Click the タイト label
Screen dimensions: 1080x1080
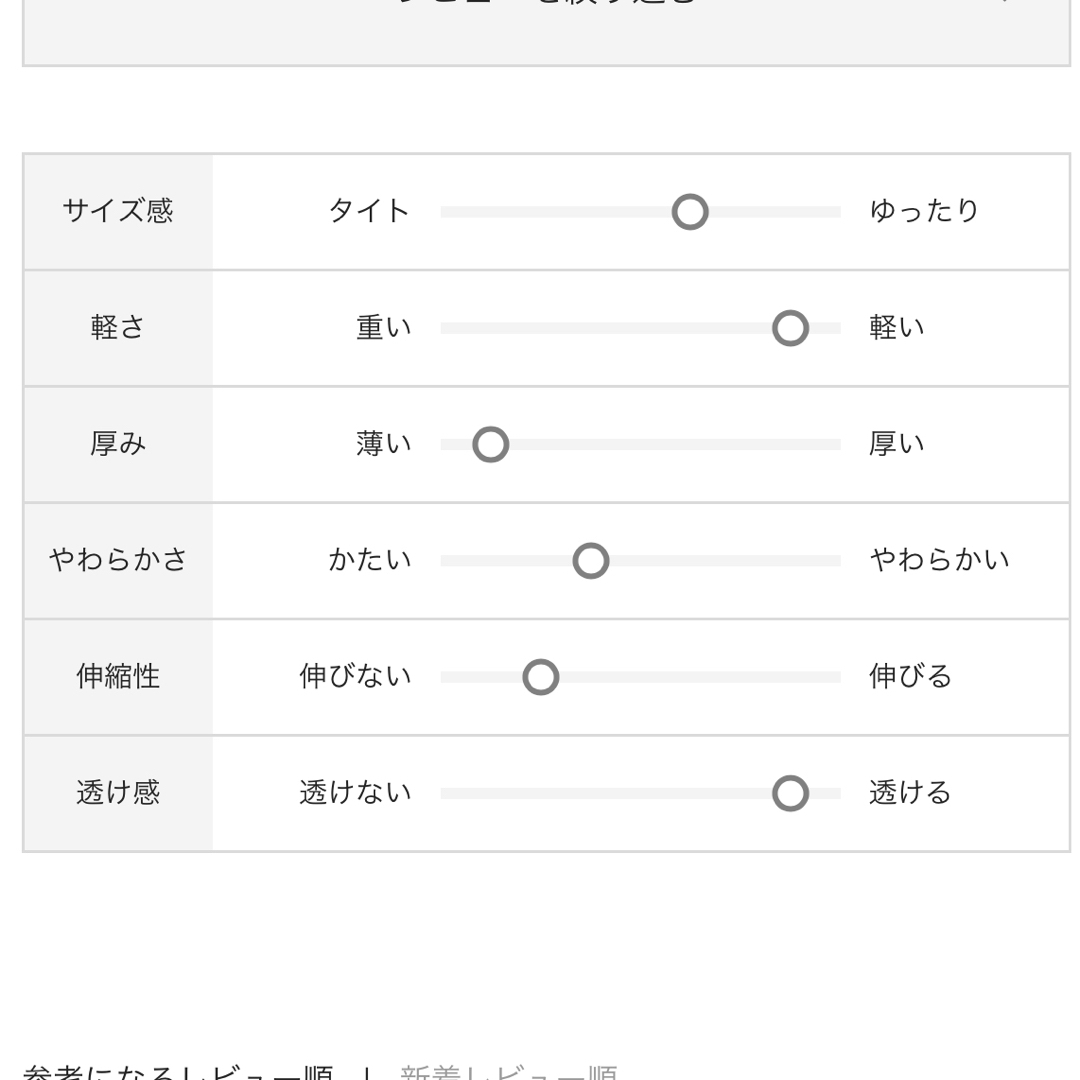[369, 211]
